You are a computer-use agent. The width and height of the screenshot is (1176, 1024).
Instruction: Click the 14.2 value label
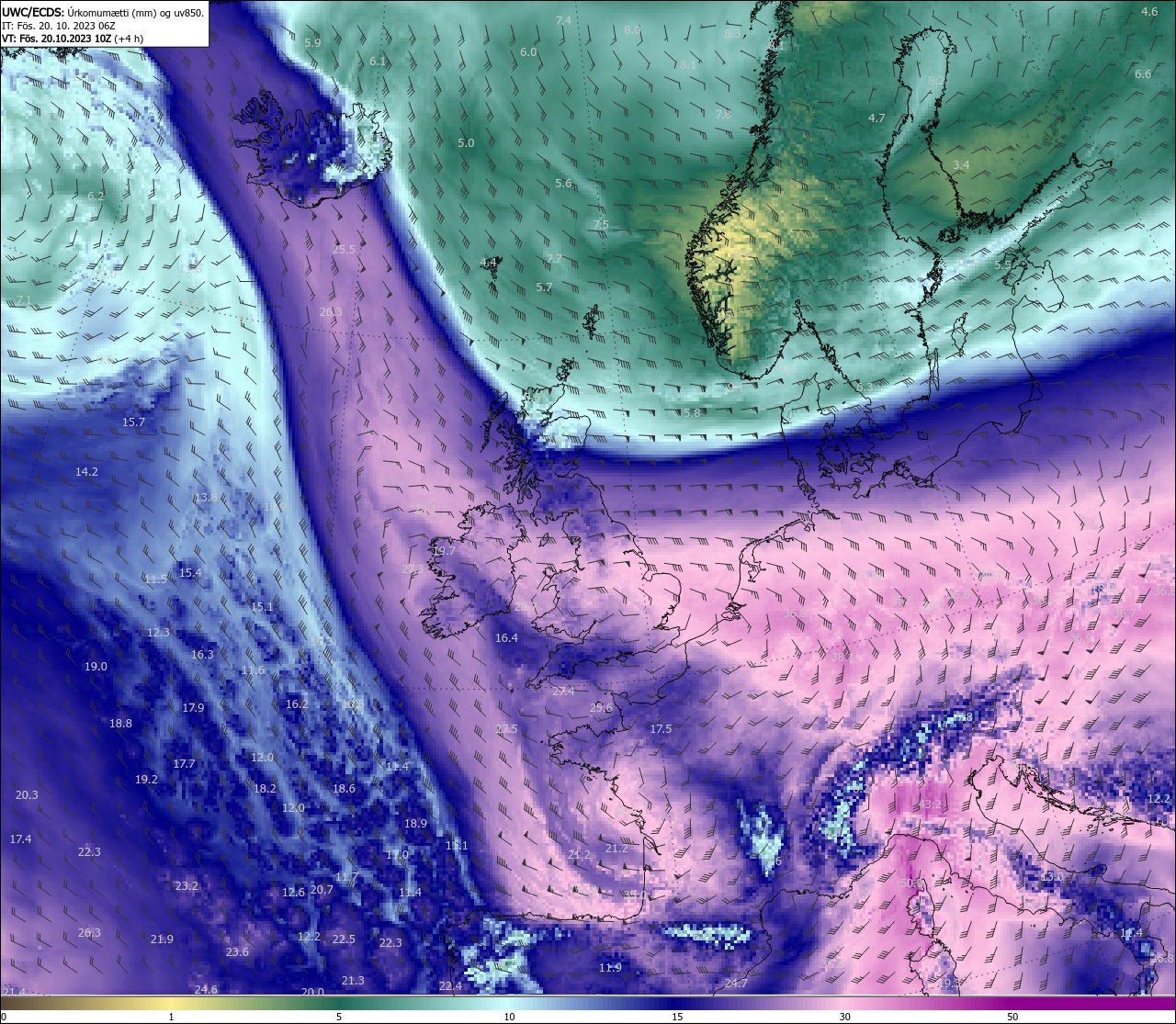86,471
